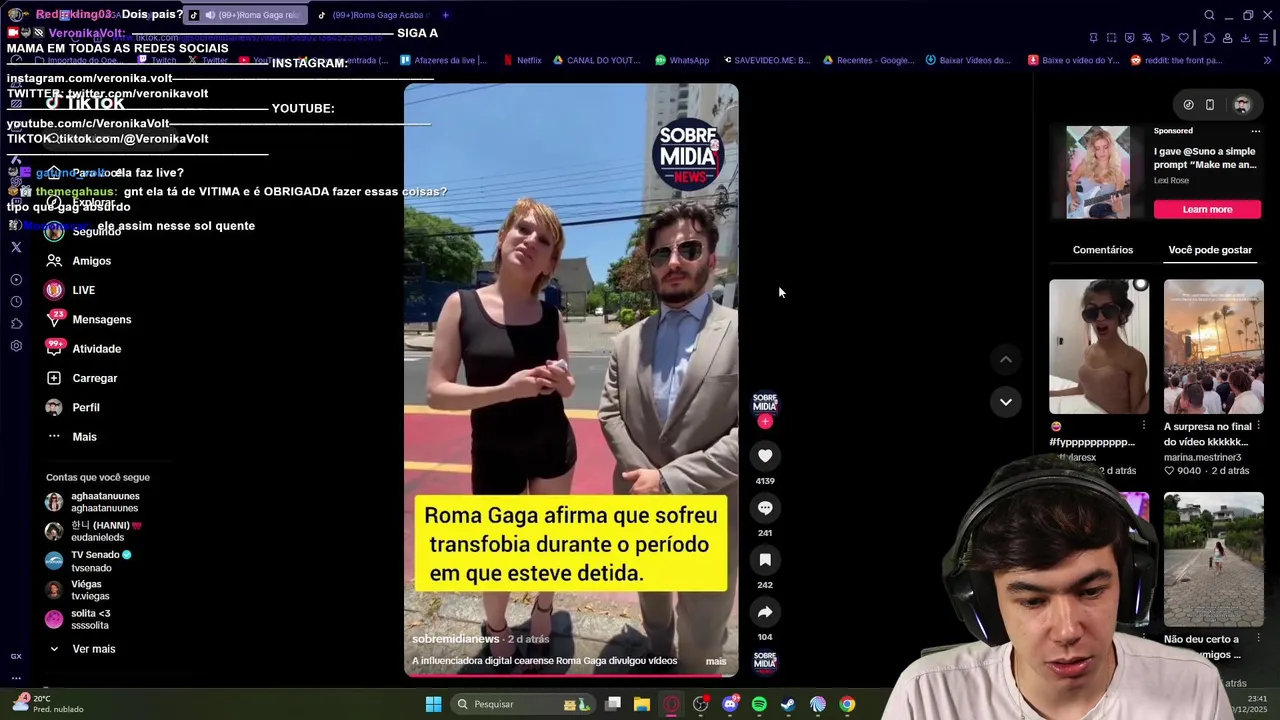This screenshot has width=1280, height=720.
Task: Open recommended video of woman with sunglasses
Action: click(1099, 346)
